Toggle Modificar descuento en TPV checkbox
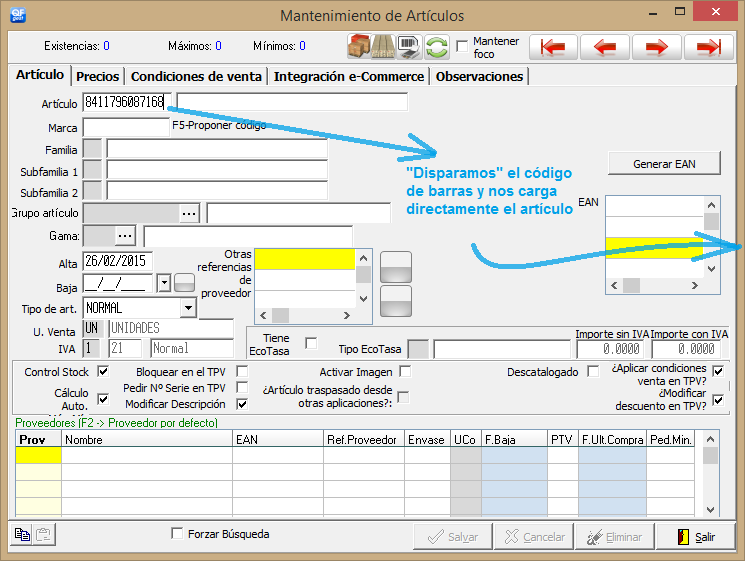Image resolution: width=745 pixels, height=561 pixels. coord(718,400)
